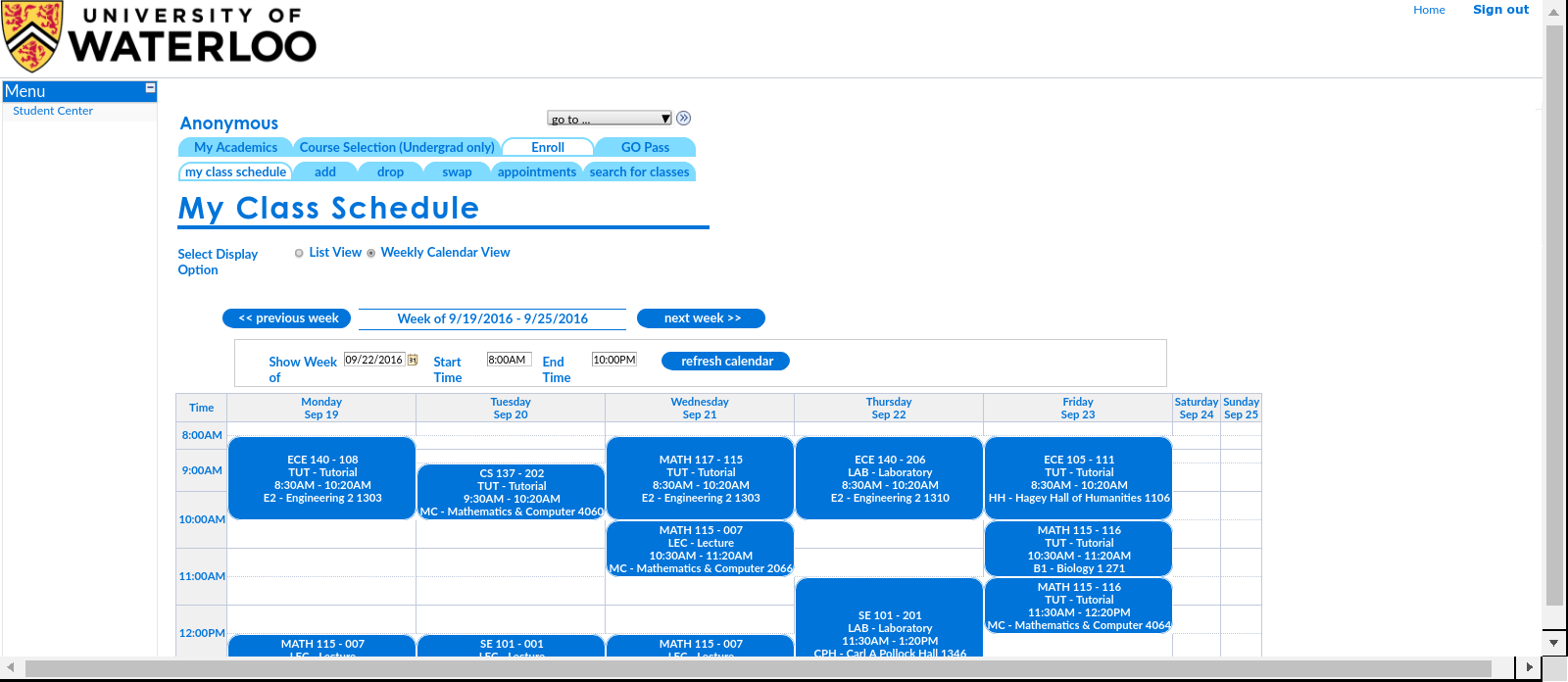Image resolution: width=1568 pixels, height=682 pixels.
Task: Click the Menu panel header
Action: pos(79,91)
